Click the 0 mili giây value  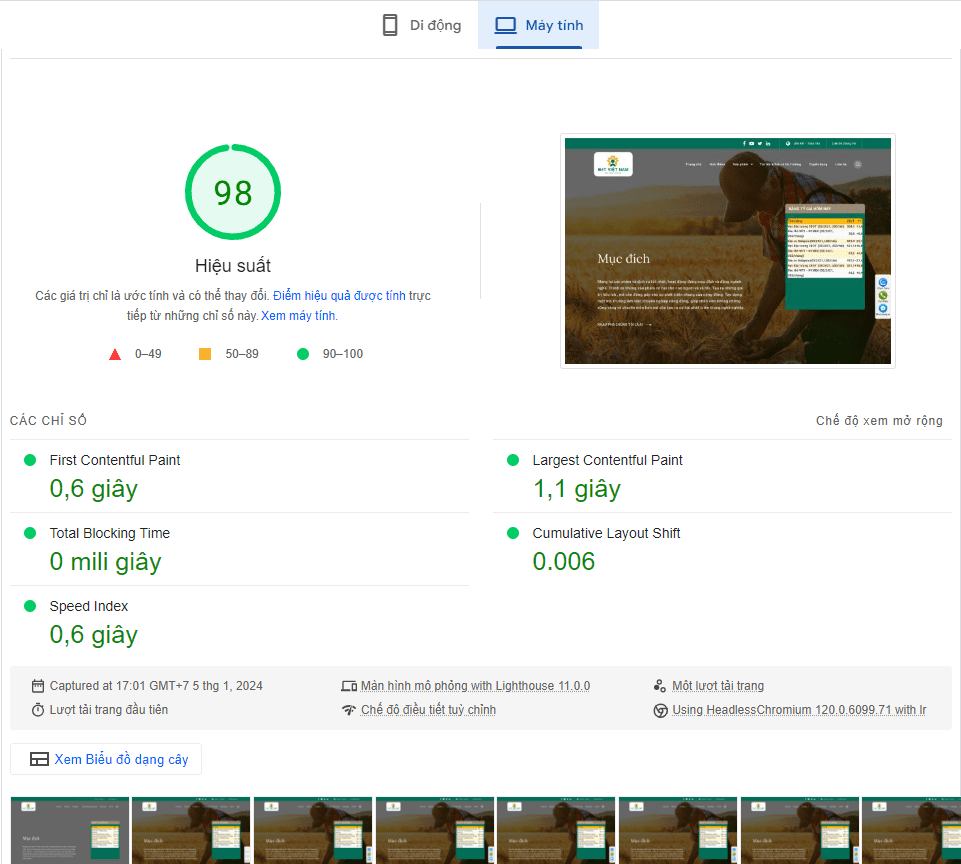point(105,561)
